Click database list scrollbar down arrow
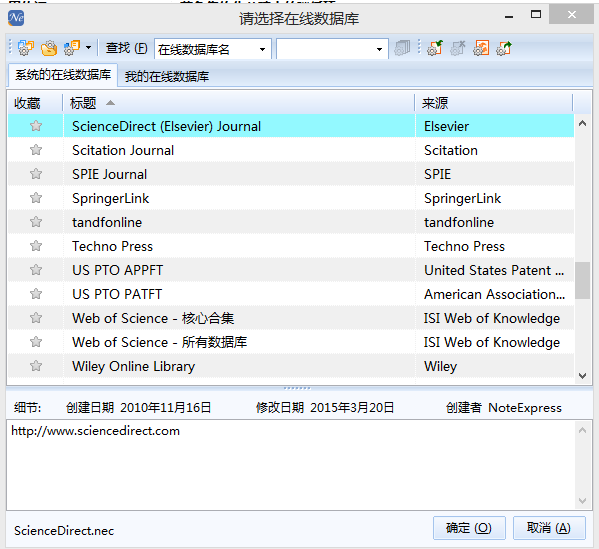The width and height of the screenshot is (599, 549). point(583,376)
